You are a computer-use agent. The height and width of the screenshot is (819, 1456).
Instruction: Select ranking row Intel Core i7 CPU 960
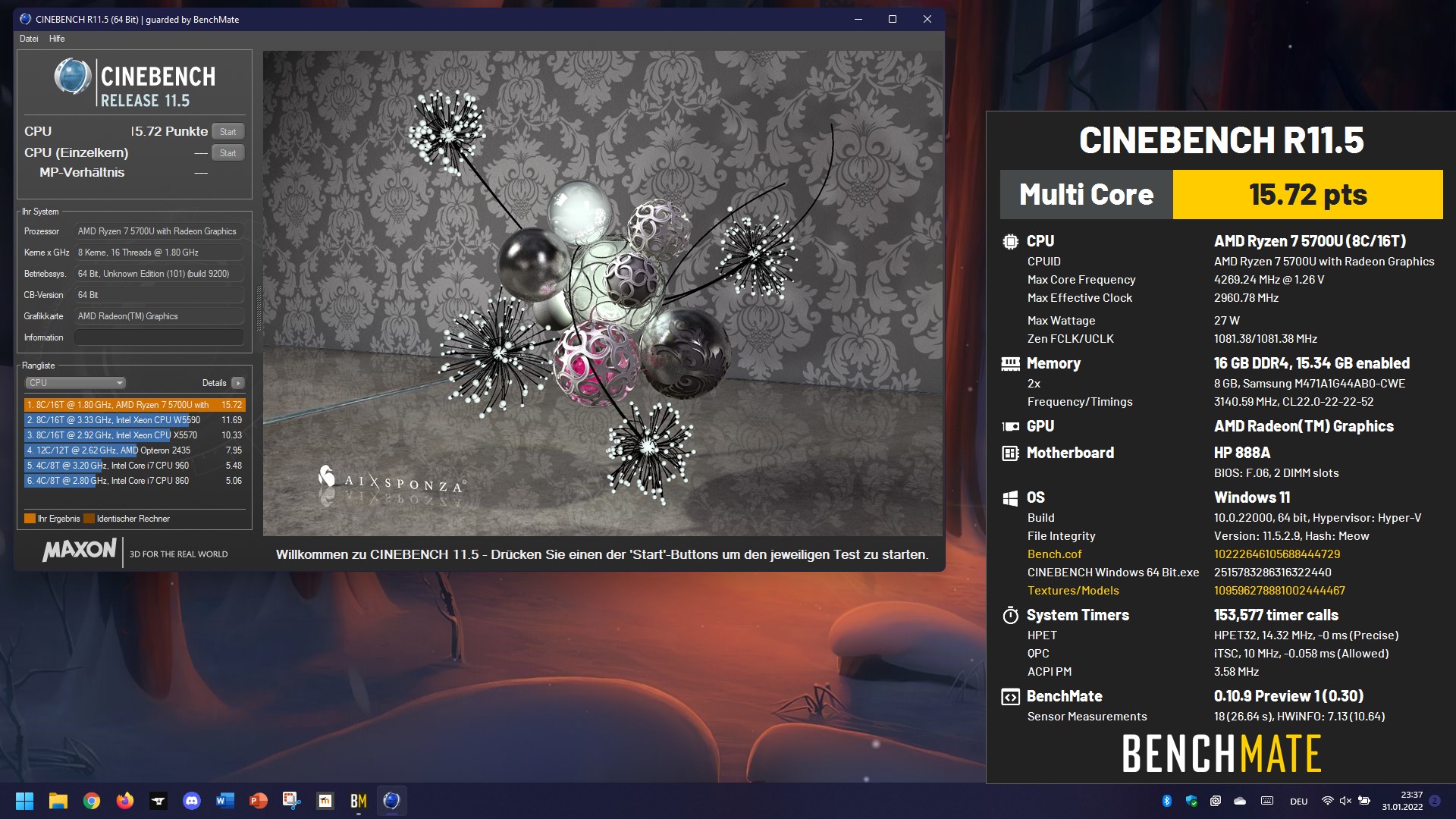coord(134,466)
